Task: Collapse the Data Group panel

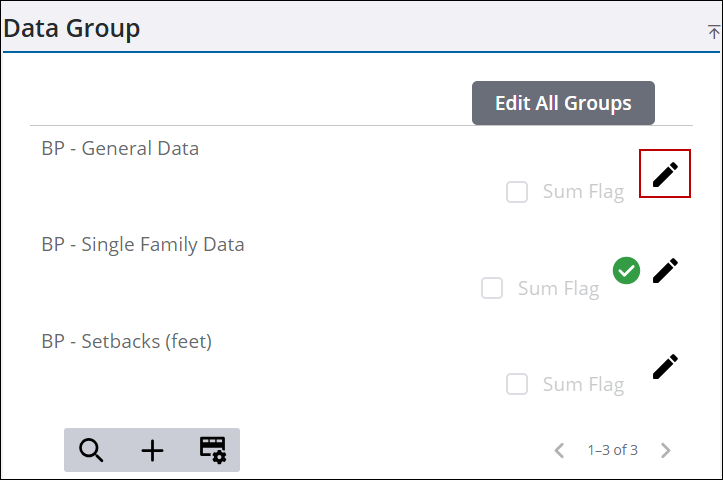Action: pos(713,32)
